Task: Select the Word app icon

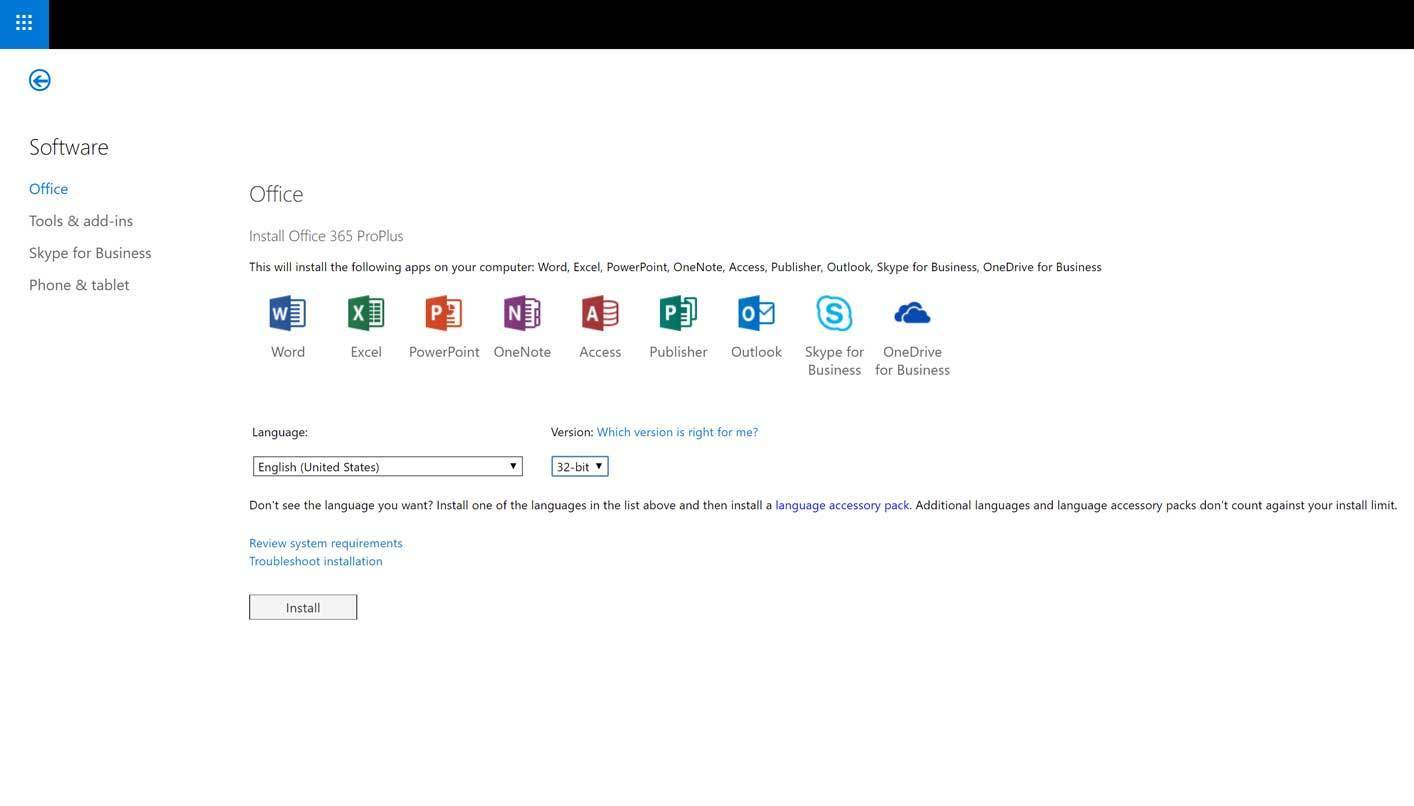Action: click(x=288, y=312)
